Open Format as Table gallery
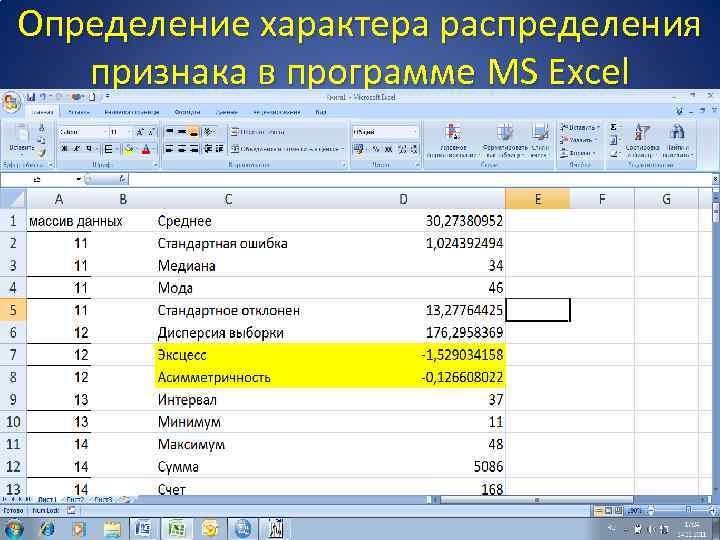 (x=505, y=141)
